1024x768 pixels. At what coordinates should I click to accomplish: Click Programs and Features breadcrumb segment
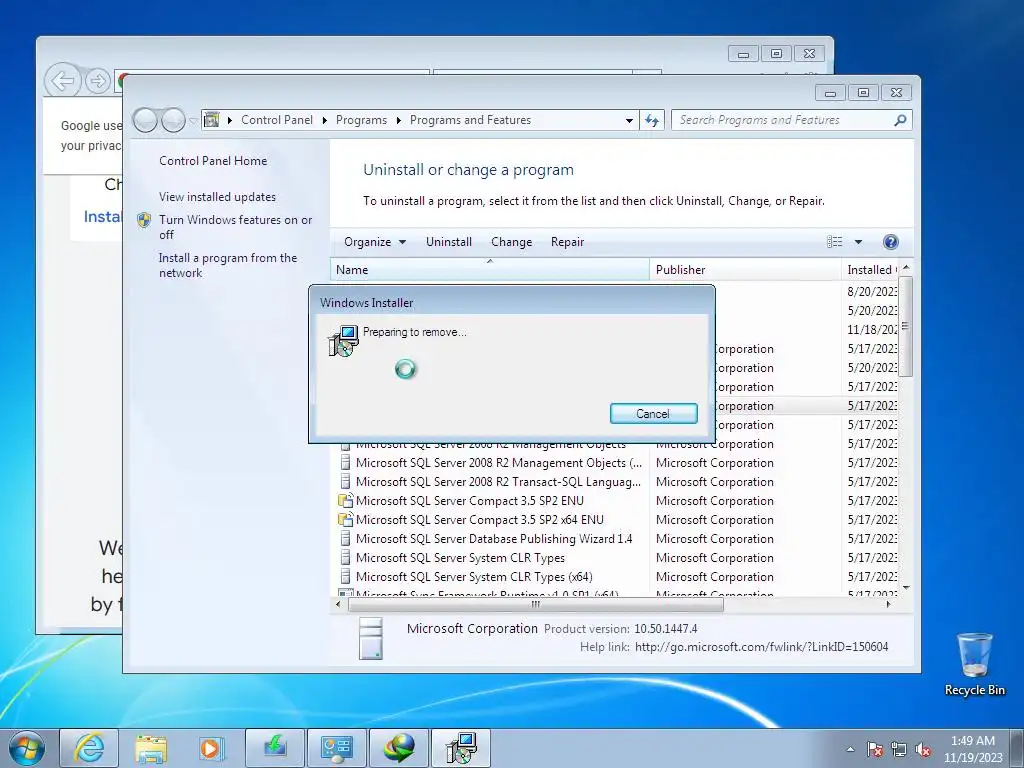pyautogui.click(x=470, y=120)
